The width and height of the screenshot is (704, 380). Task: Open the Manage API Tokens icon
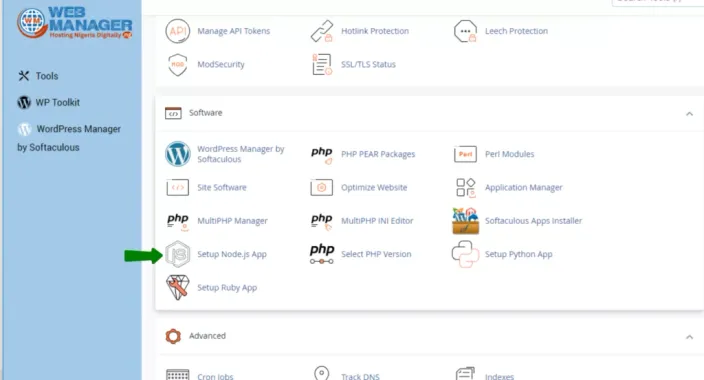177,31
